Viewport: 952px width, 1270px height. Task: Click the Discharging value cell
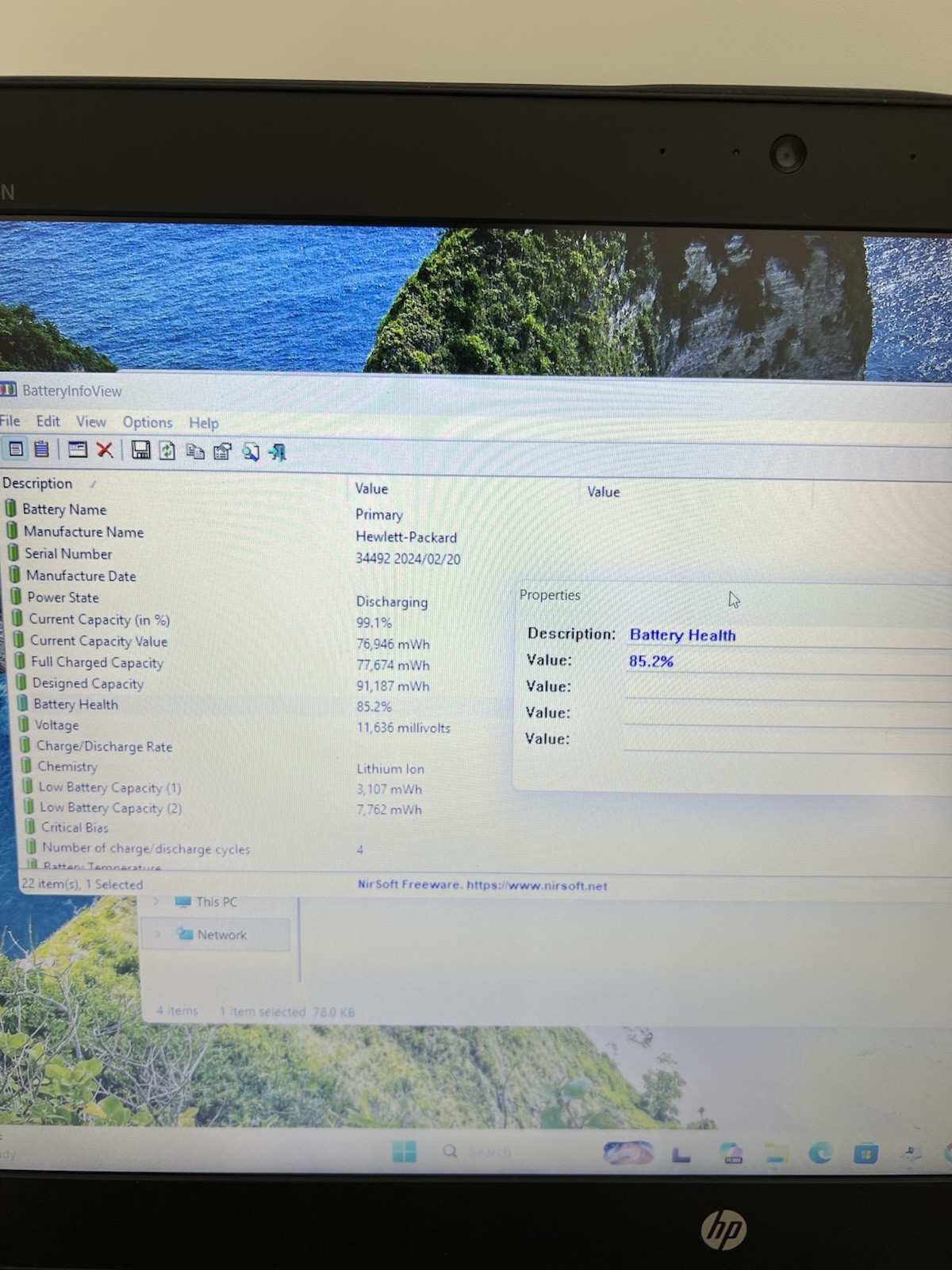tap(391, 602)
